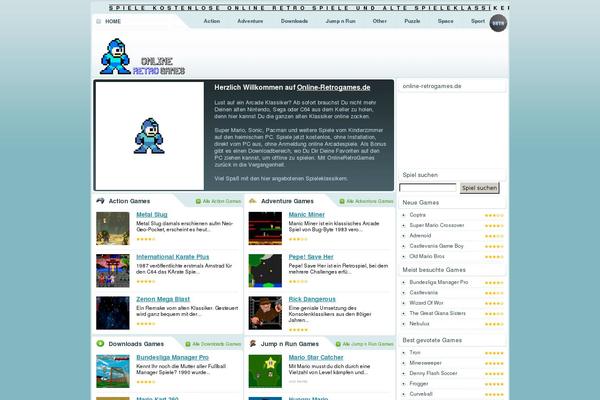Click the Mega Man site logo
This screenshot has width=600, height=400.
tap(142, 57)
